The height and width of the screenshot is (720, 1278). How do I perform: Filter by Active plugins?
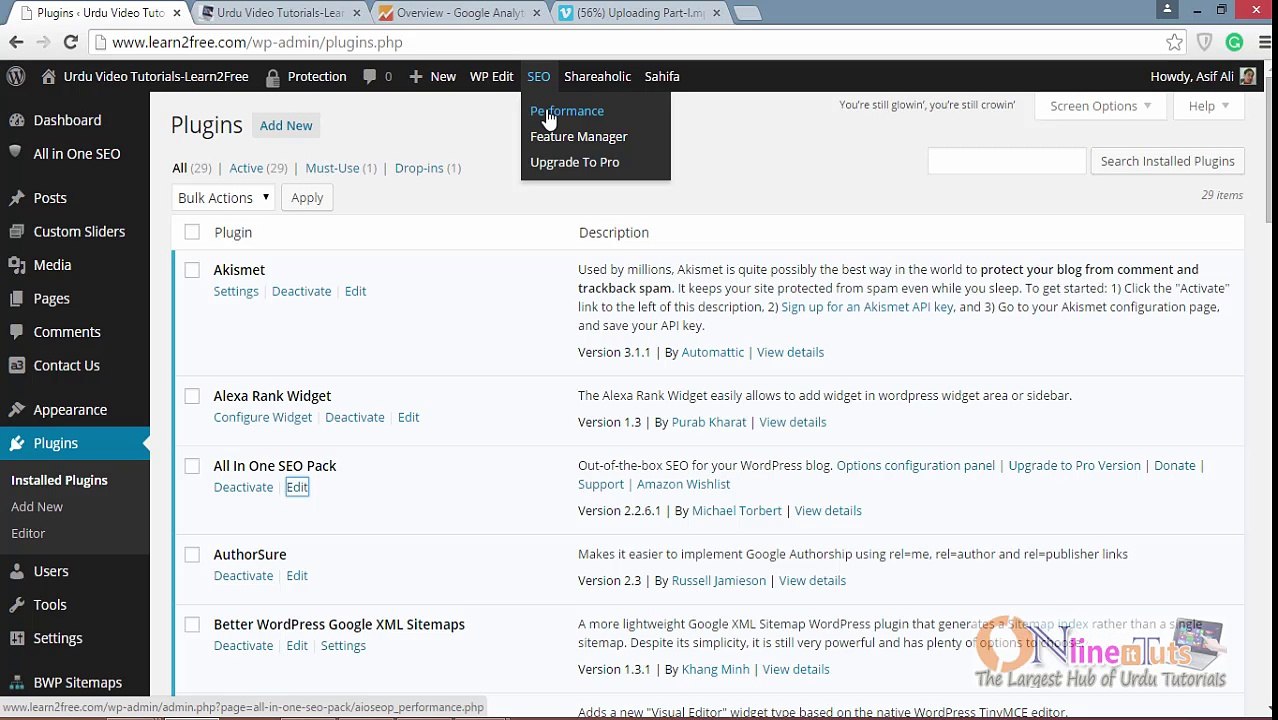tap(258, 168)
